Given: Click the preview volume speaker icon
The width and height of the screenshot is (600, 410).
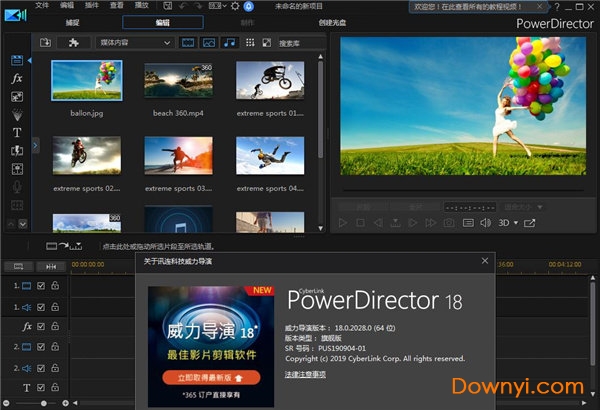Looking at the screenshot, I should tap(485, 223).
